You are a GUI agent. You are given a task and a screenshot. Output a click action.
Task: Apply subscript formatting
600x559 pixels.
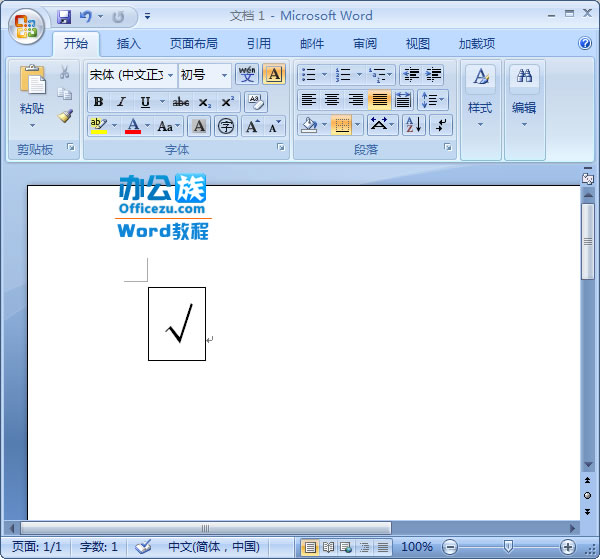205,102
